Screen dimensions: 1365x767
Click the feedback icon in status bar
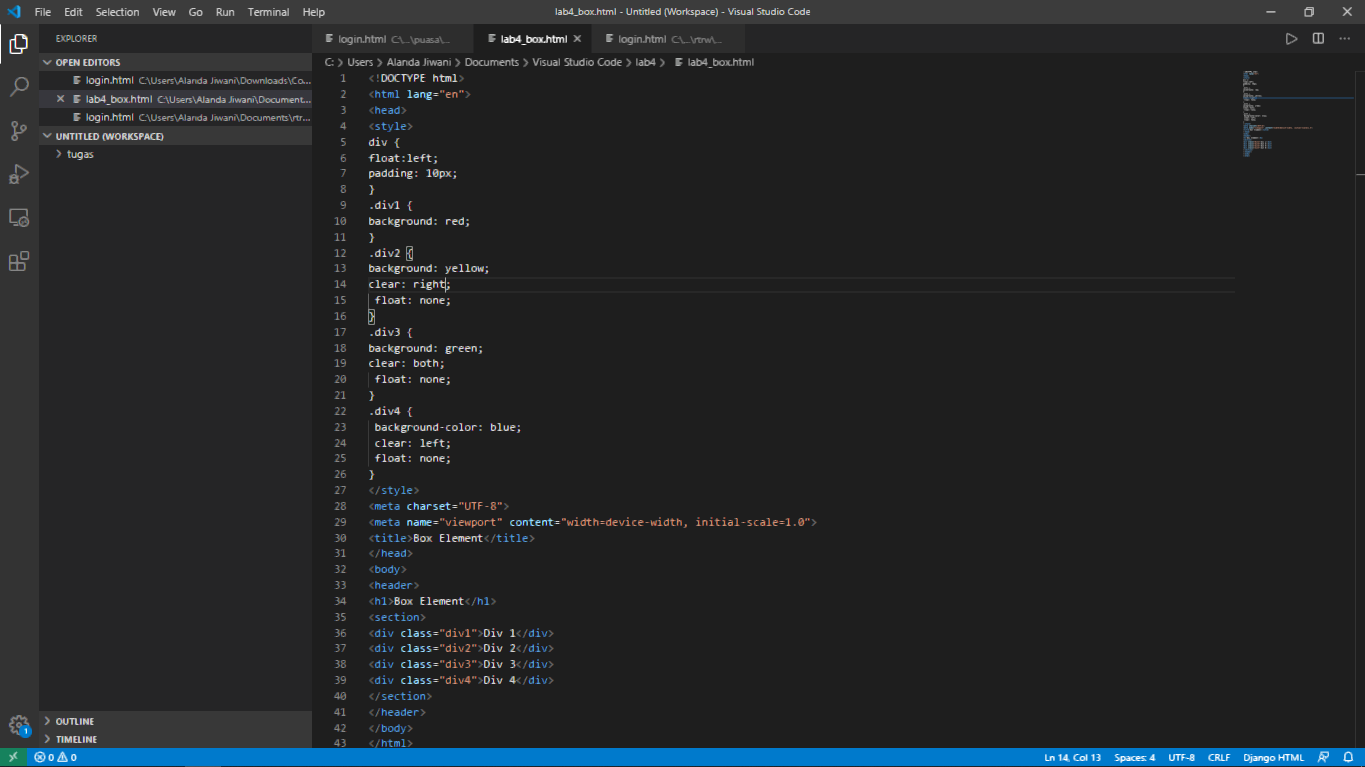tap(1323, 757)
